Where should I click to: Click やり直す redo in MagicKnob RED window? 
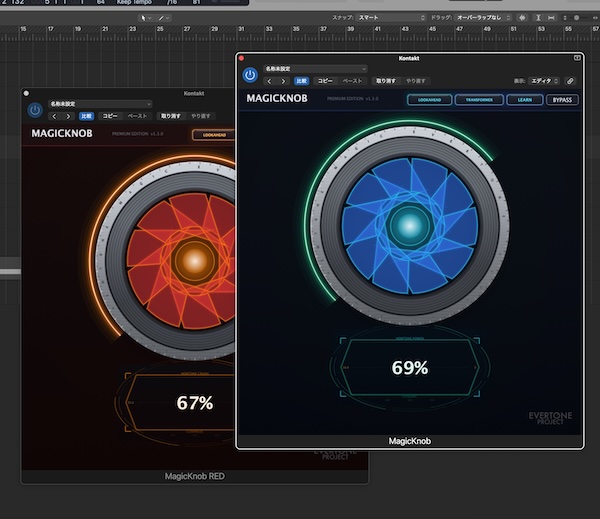click(x=201, y=116)
